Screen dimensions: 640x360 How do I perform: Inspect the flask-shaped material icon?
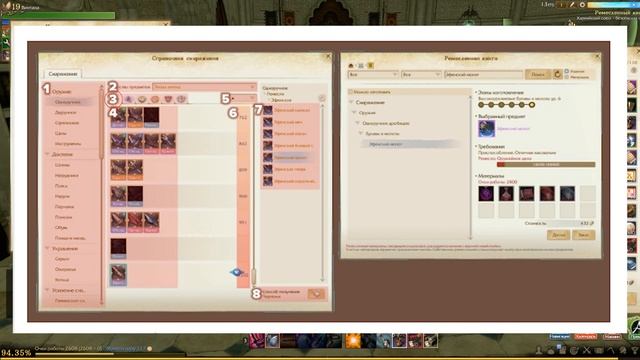[x=507, y=194]
